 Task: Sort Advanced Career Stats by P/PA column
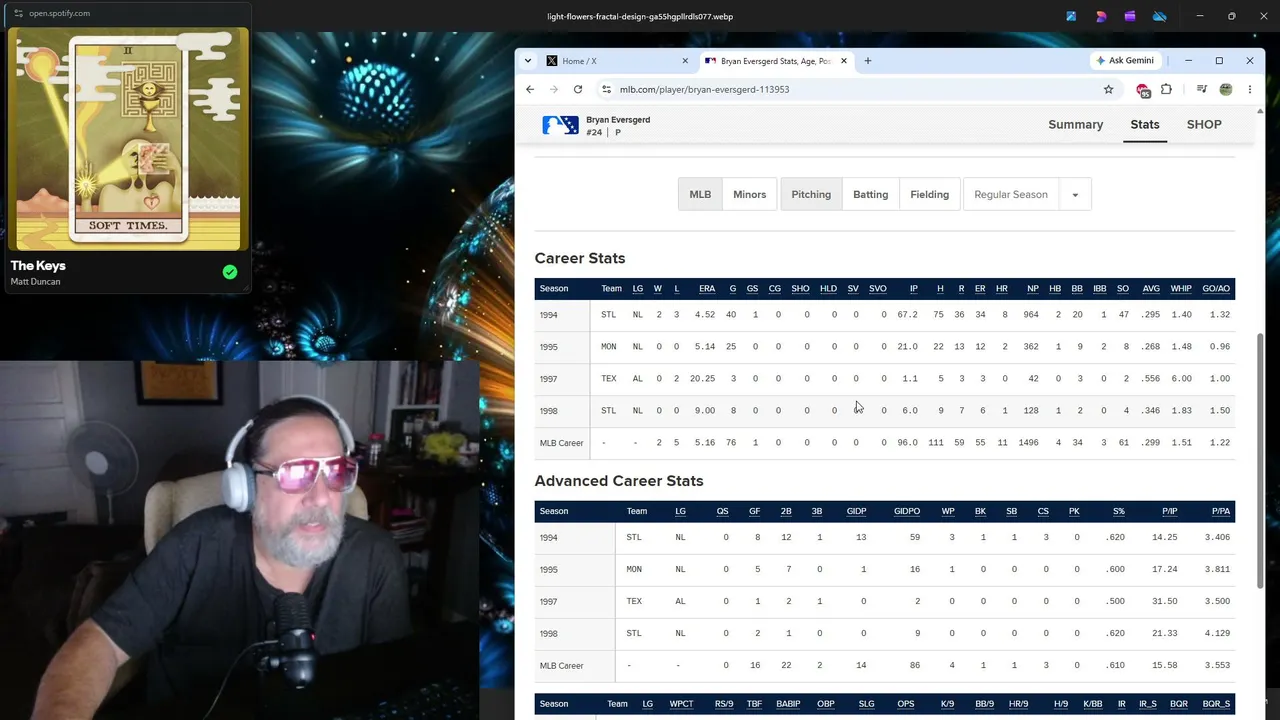1221,511
